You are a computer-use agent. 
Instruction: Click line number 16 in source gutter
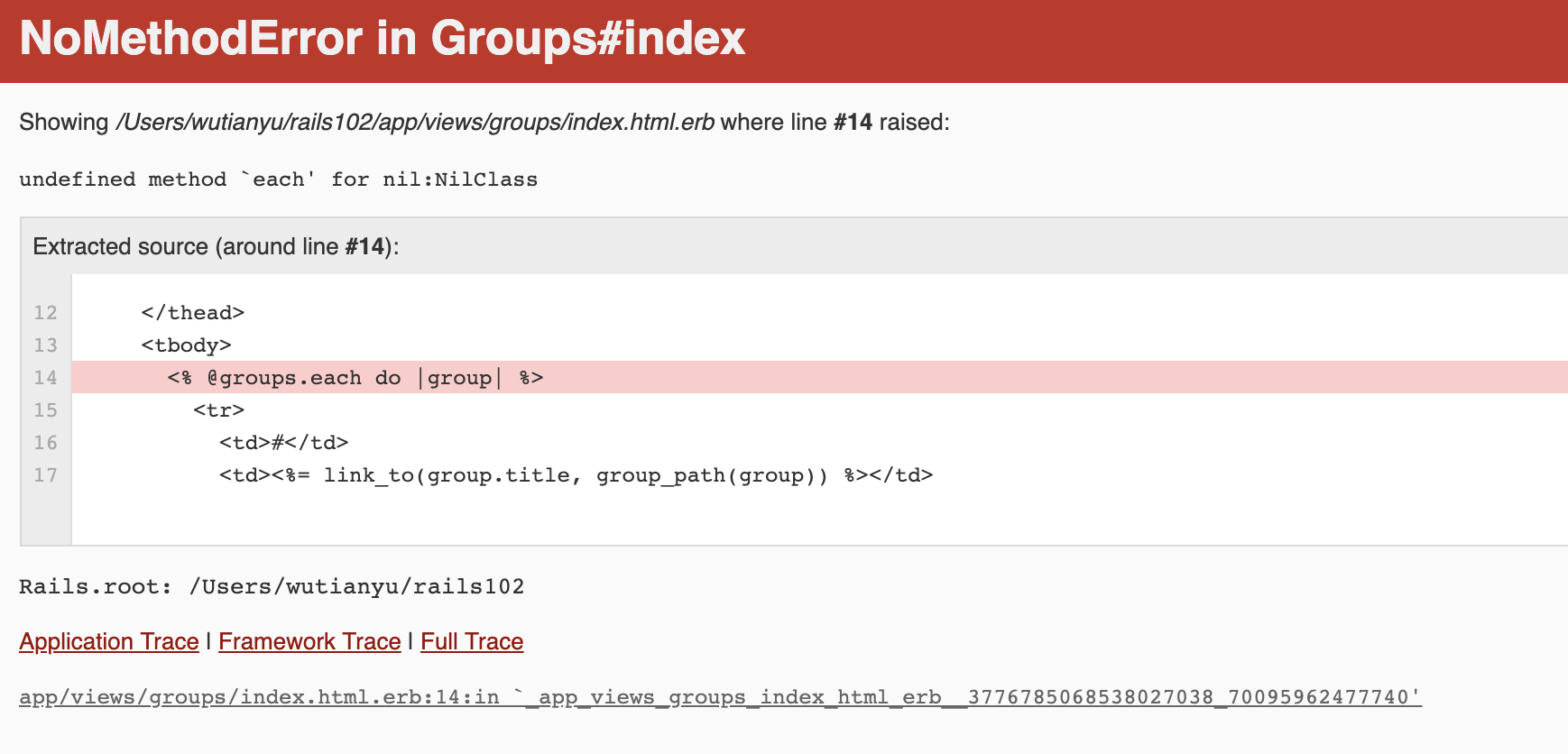pyautogui.click(x=45, y=443)
